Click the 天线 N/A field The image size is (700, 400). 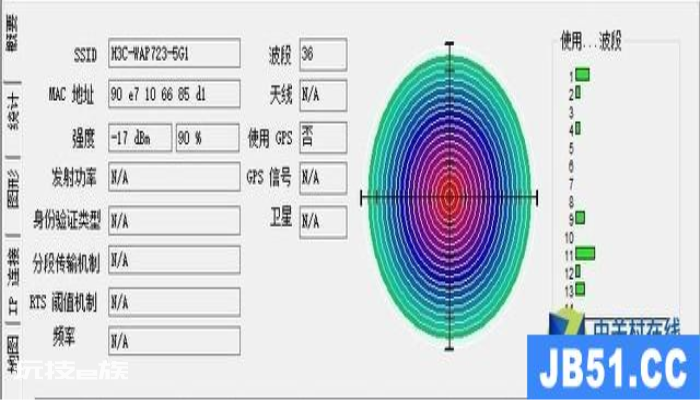(323, 95)
